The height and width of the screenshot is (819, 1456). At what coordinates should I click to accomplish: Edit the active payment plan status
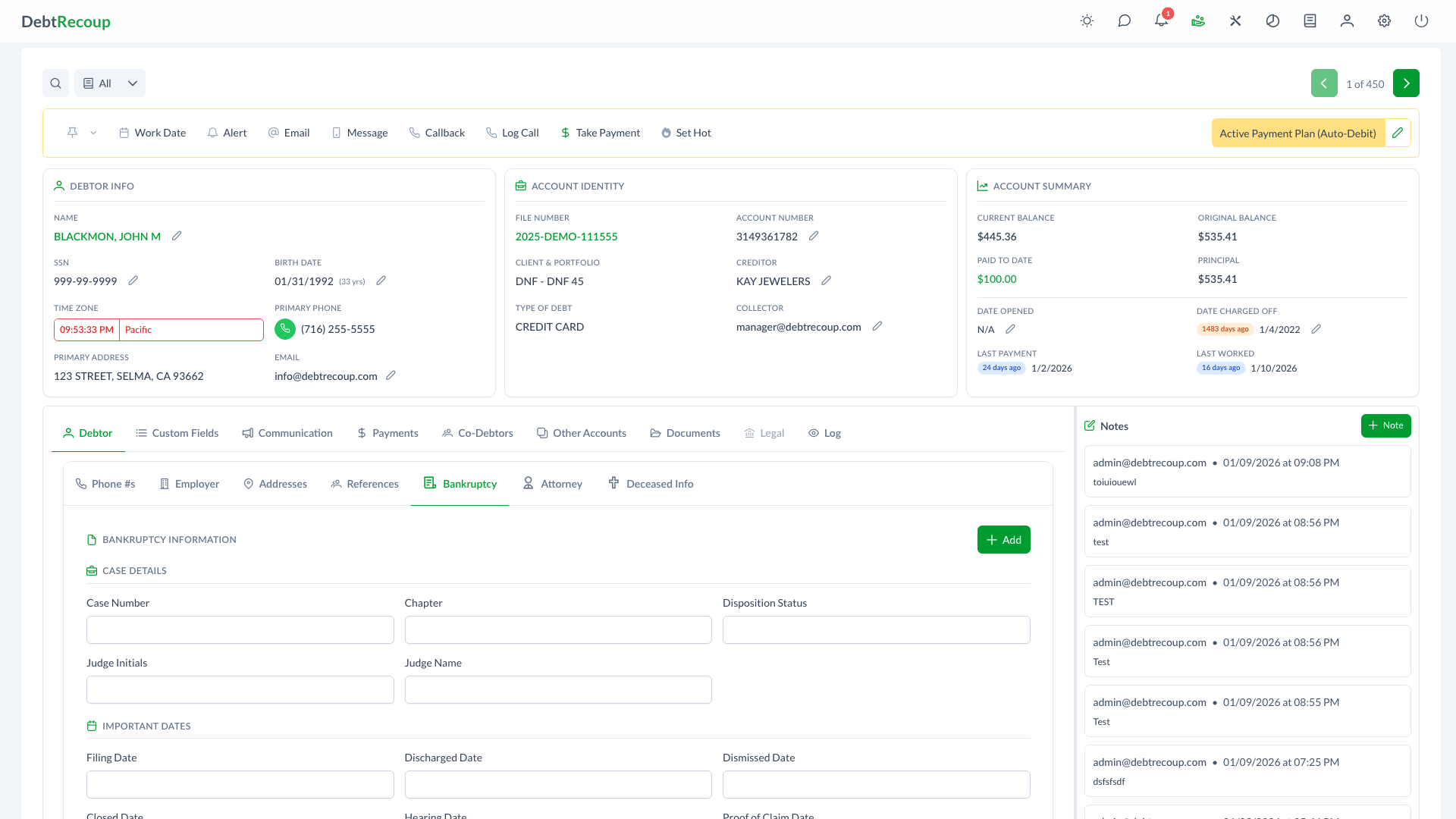[x=1398, y=133]
